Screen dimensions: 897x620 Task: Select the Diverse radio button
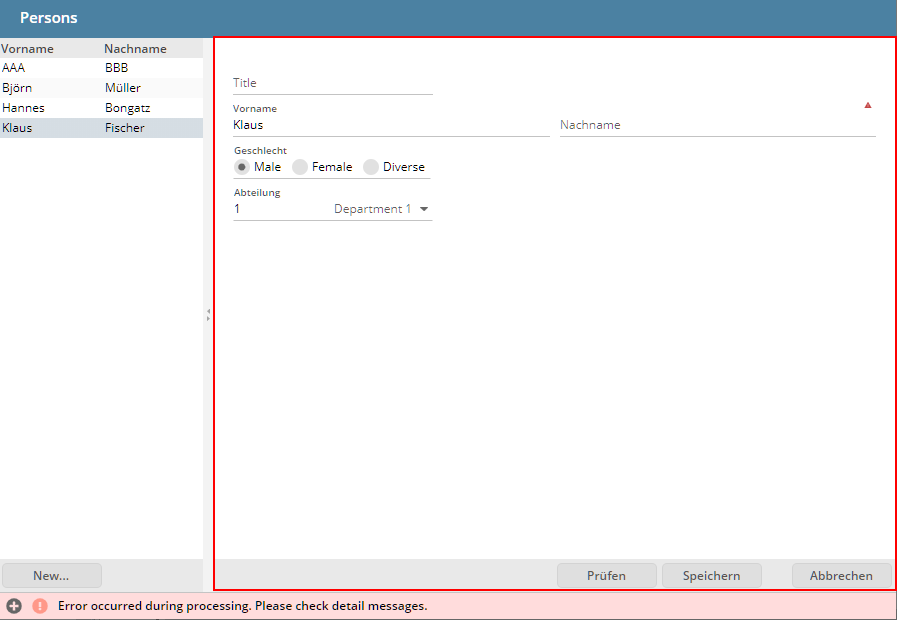pyautogui.click(x=371, y=167)
